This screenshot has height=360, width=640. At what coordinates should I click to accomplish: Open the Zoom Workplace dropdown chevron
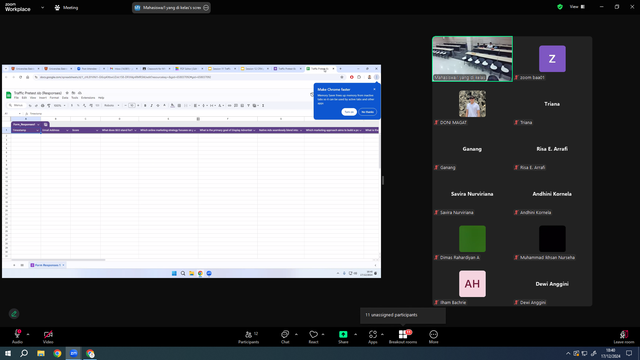42,7
